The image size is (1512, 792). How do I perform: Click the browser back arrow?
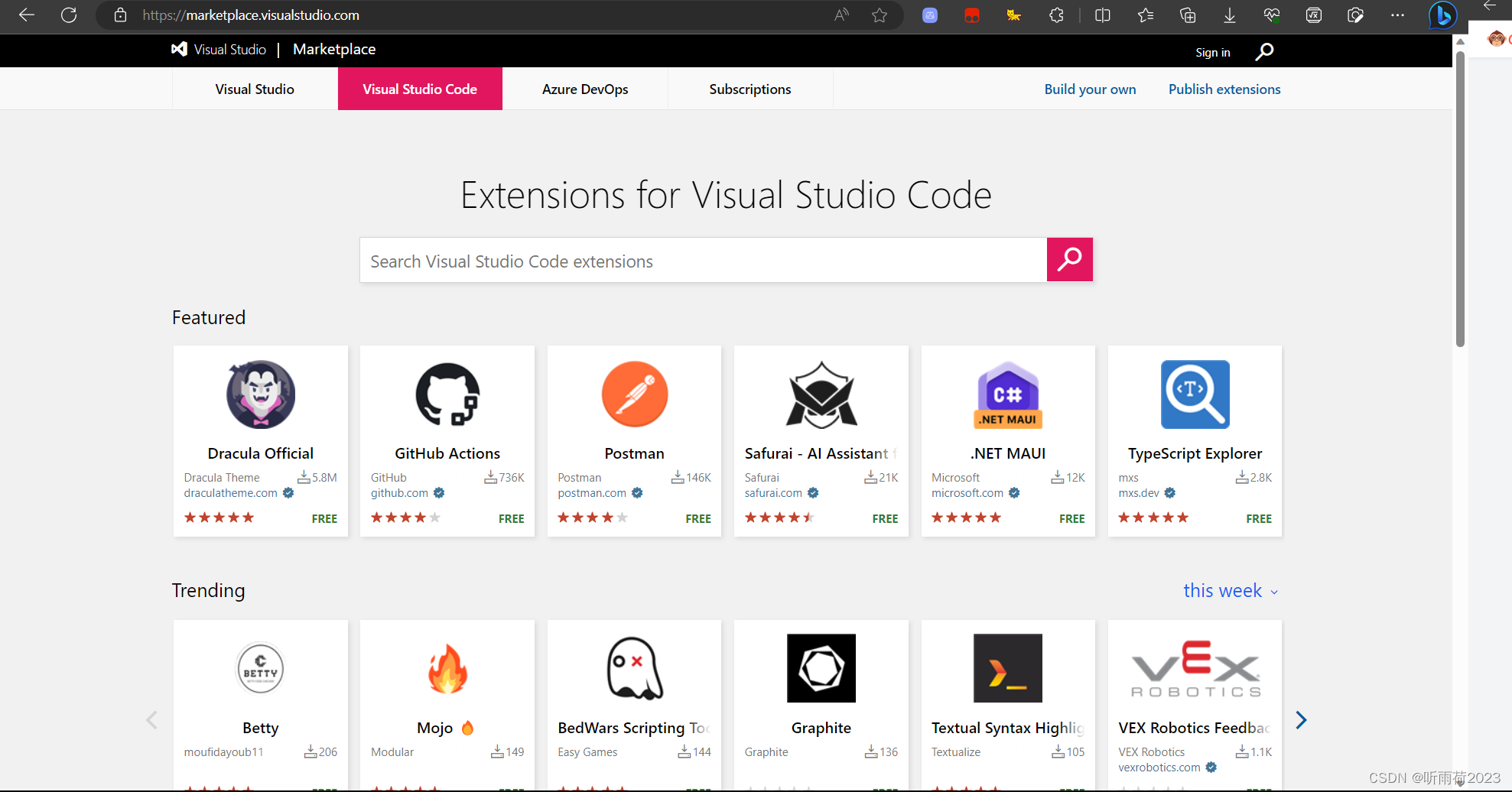27,15
